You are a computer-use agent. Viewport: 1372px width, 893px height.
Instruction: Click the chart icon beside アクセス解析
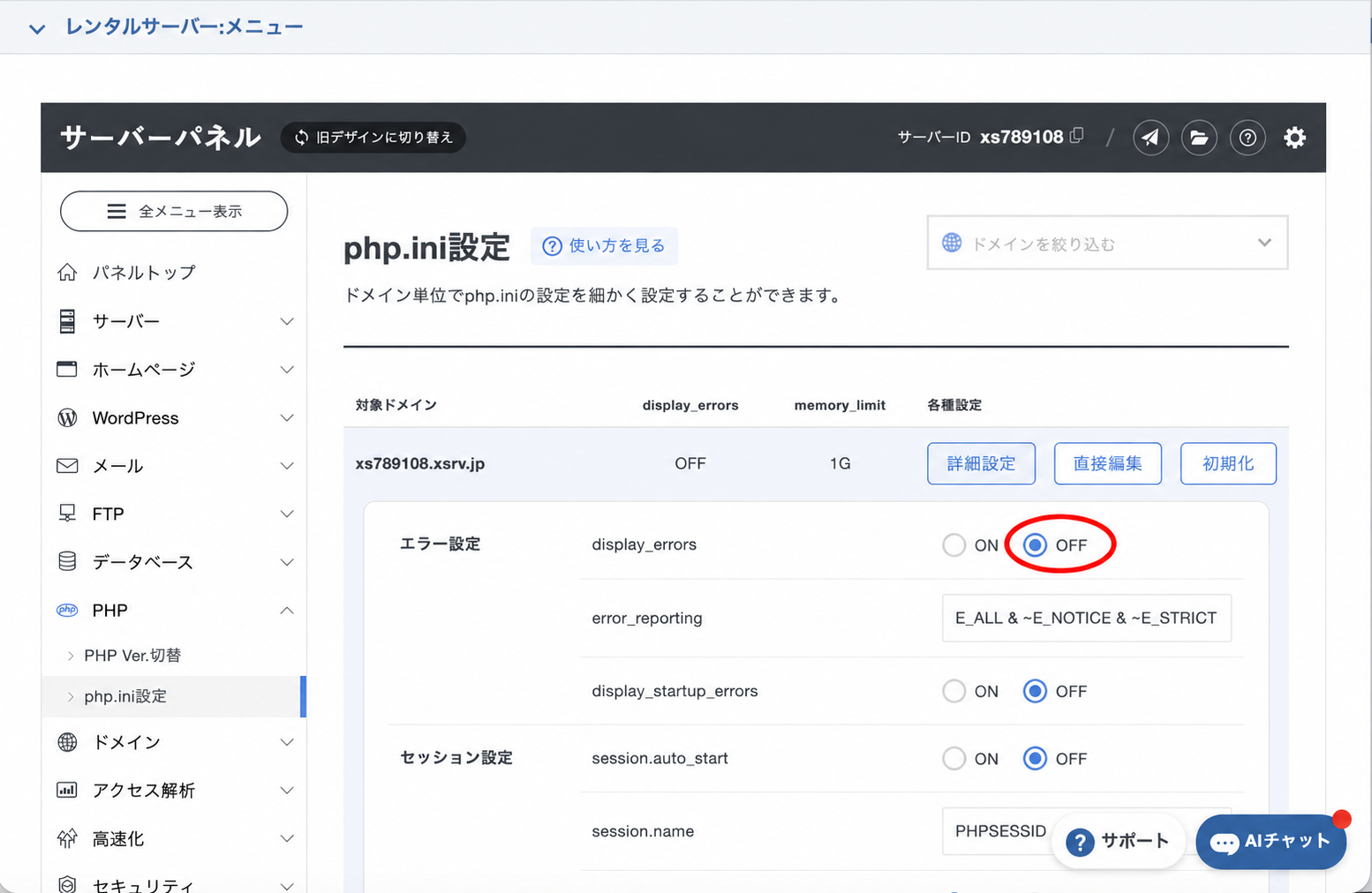[x=67, y=790]
